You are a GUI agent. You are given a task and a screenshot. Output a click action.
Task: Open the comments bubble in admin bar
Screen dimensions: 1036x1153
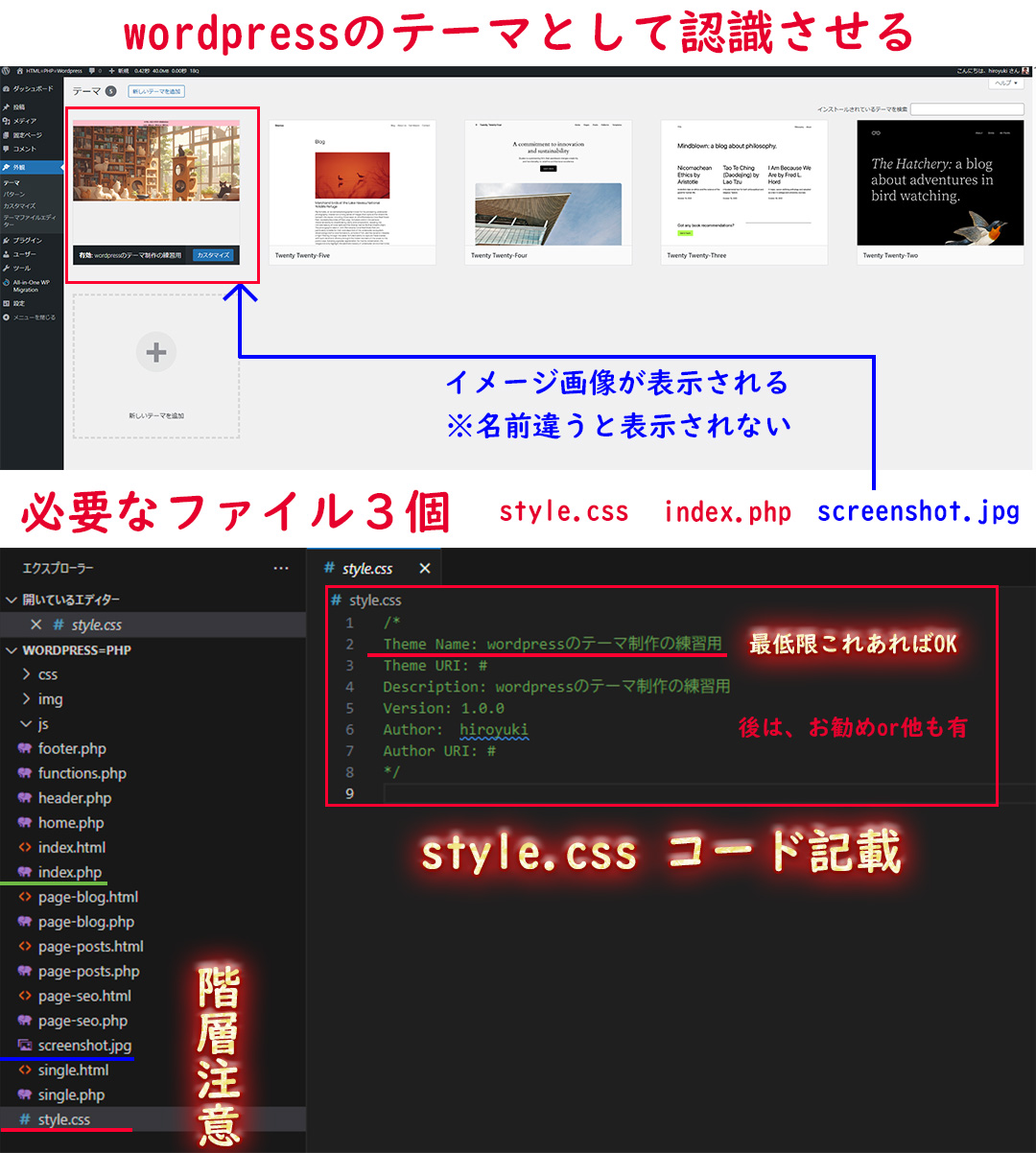[x=95, y=71]
